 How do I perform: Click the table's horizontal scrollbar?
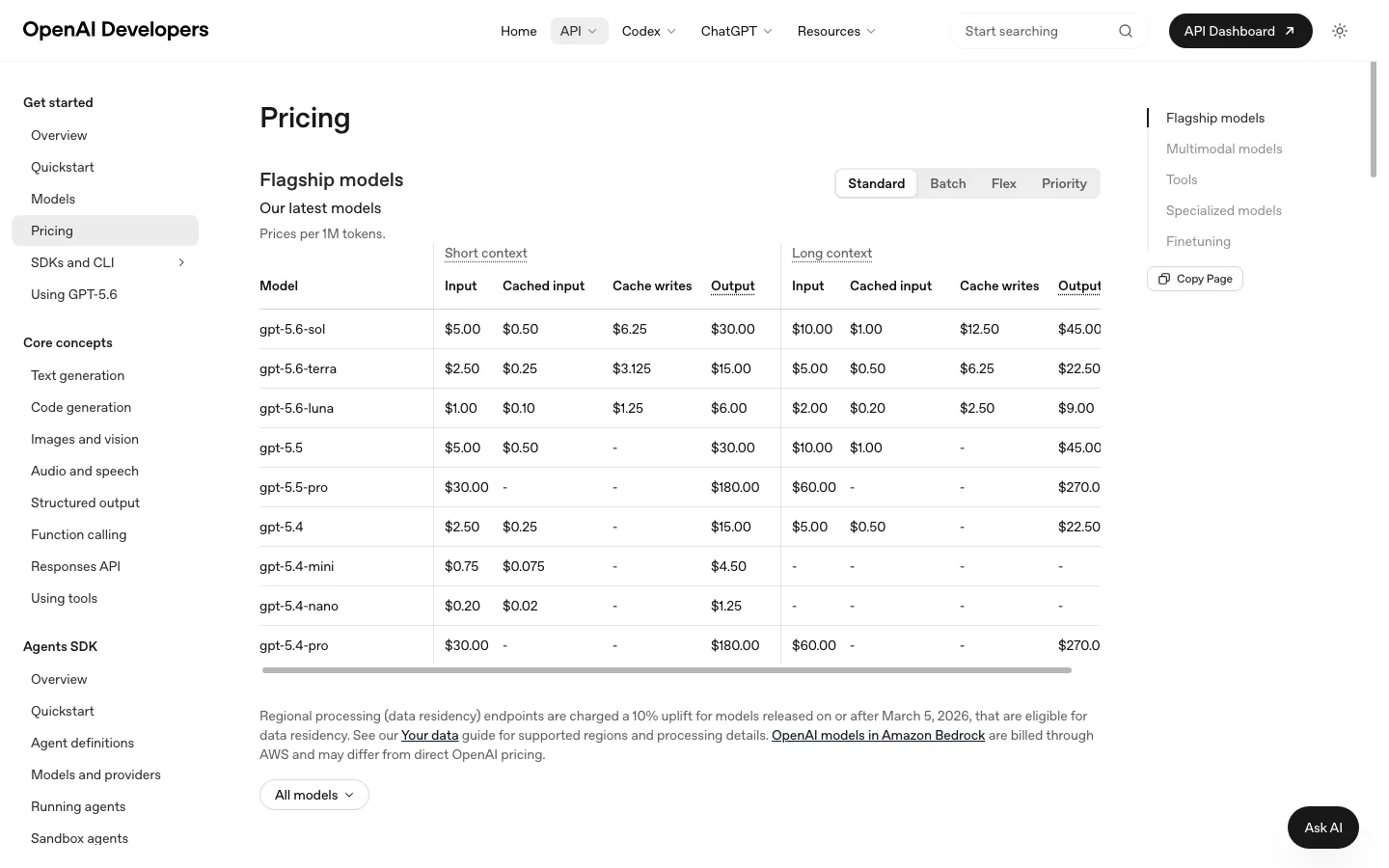pos(667,670)
